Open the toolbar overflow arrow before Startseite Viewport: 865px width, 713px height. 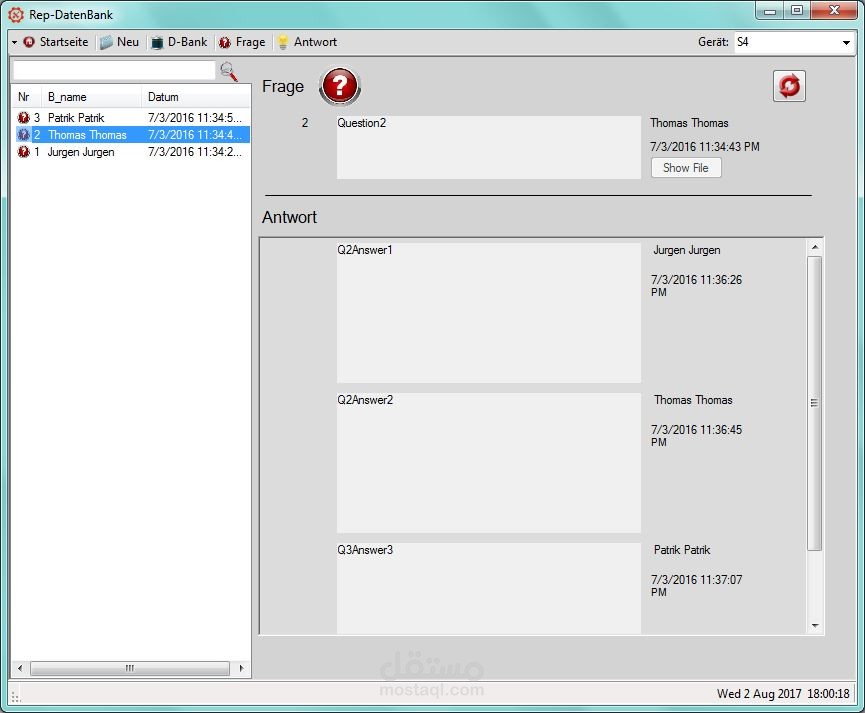[x=14, y=42]
